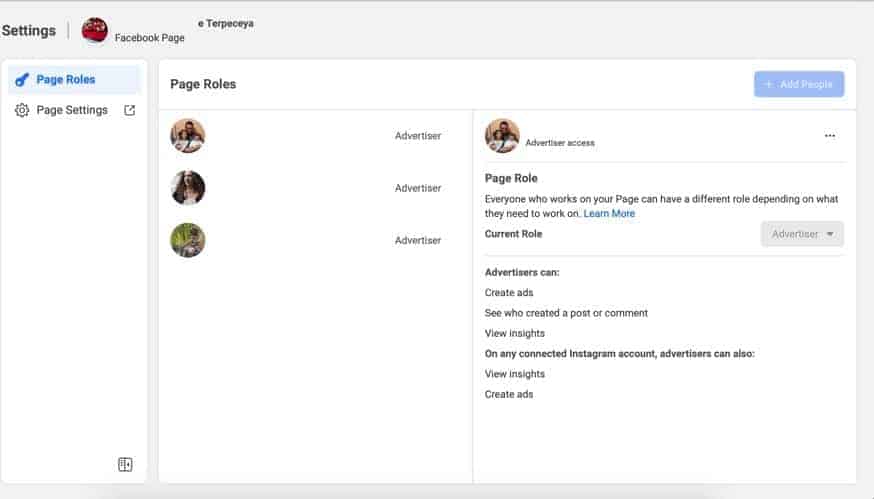Open Page Settings via external link icon
The image size is (874, 499).
click(x=129, y=110)
